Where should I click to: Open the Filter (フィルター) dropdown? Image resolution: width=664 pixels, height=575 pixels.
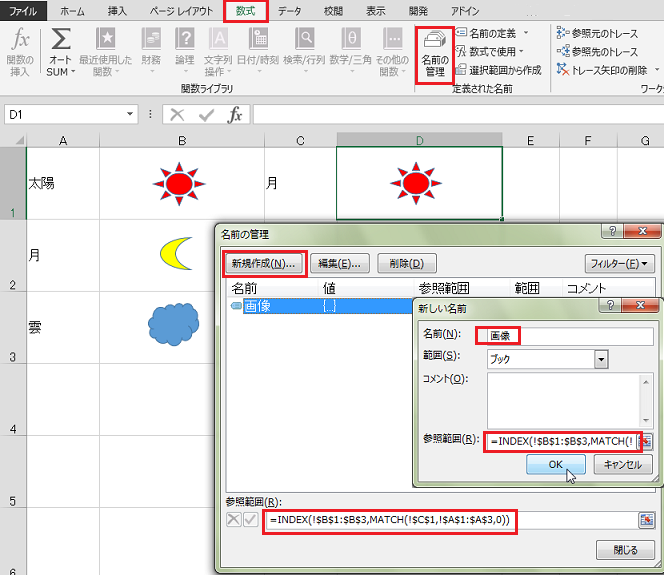pos(618,264)
